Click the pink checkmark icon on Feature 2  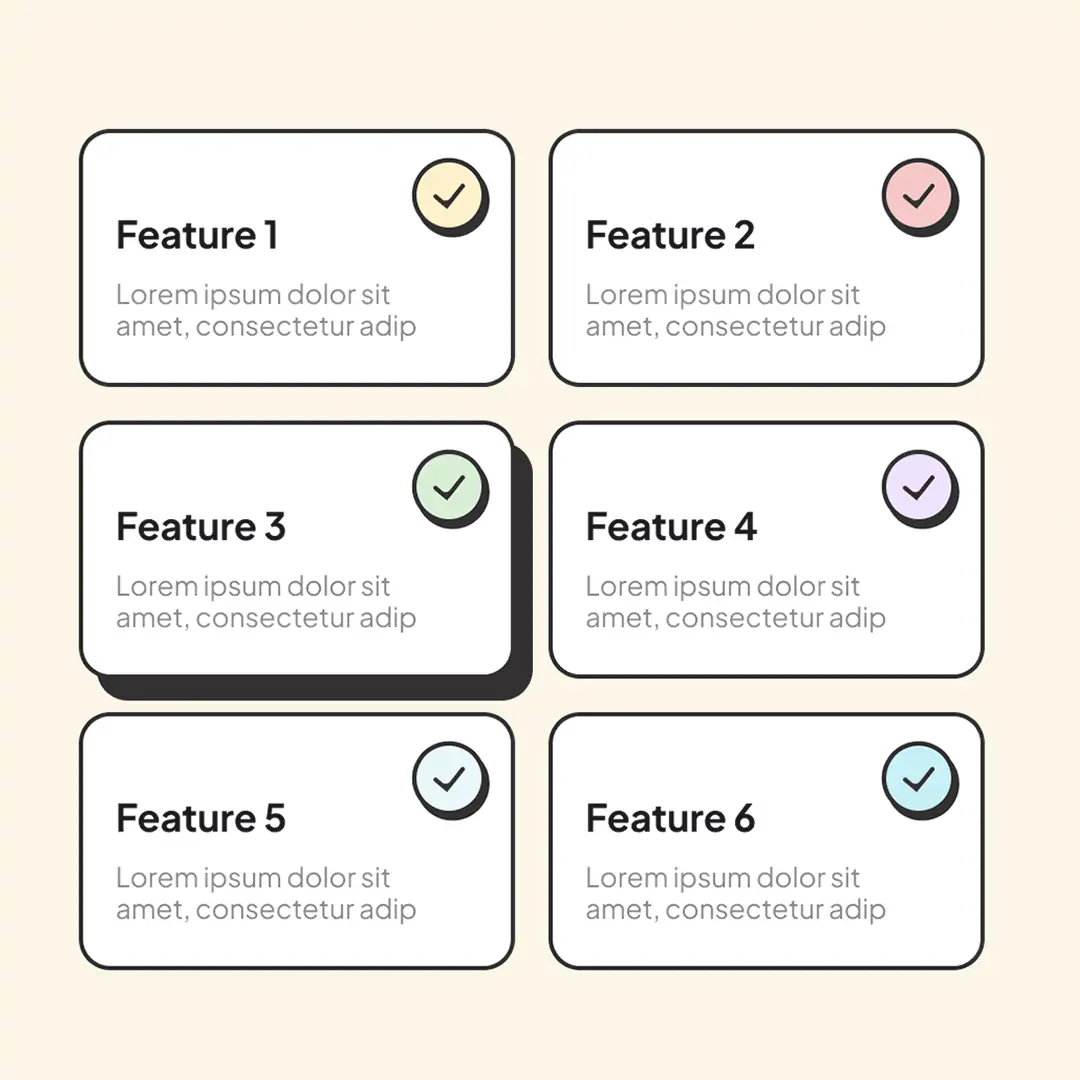coord(920,196)
